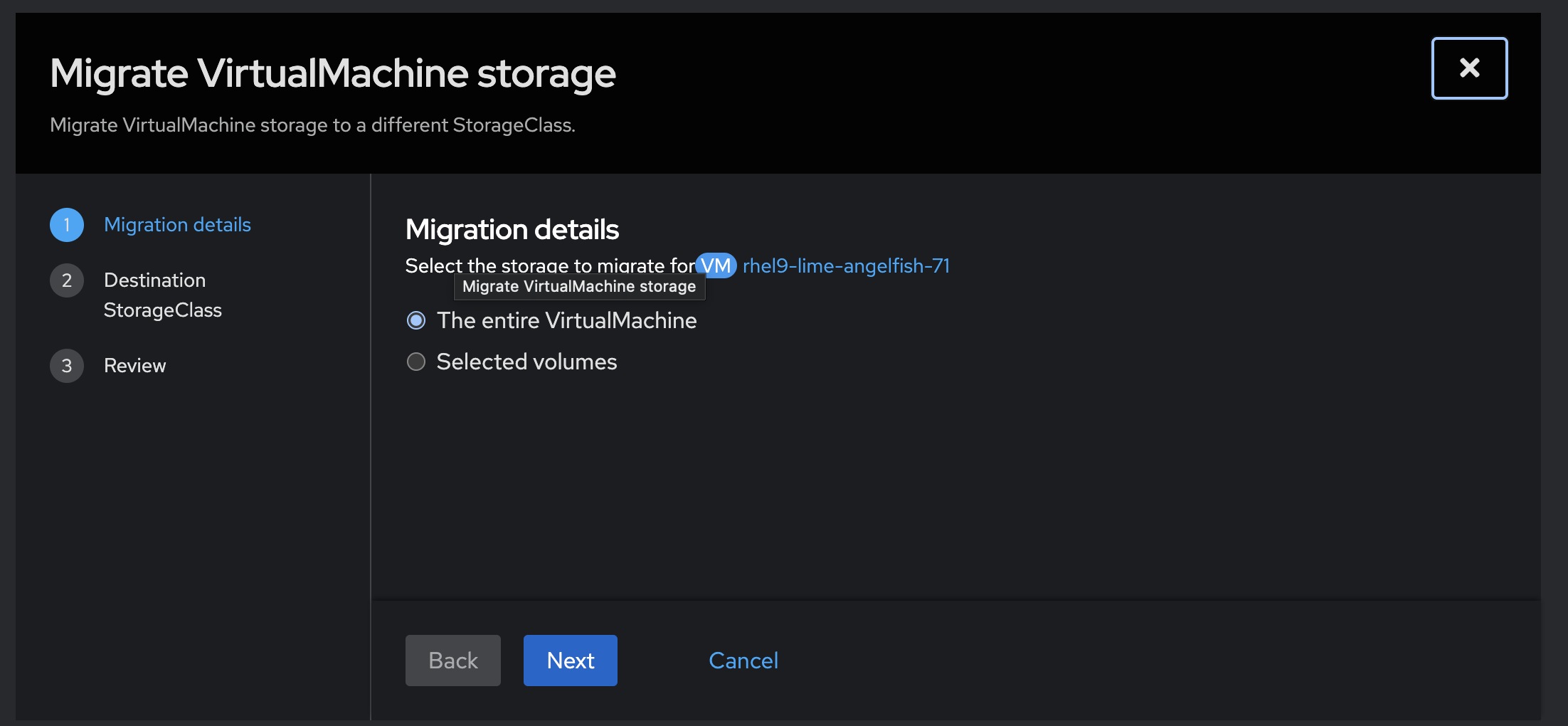
Task: Open the Migration details wizard step
Action: (177, 225)
